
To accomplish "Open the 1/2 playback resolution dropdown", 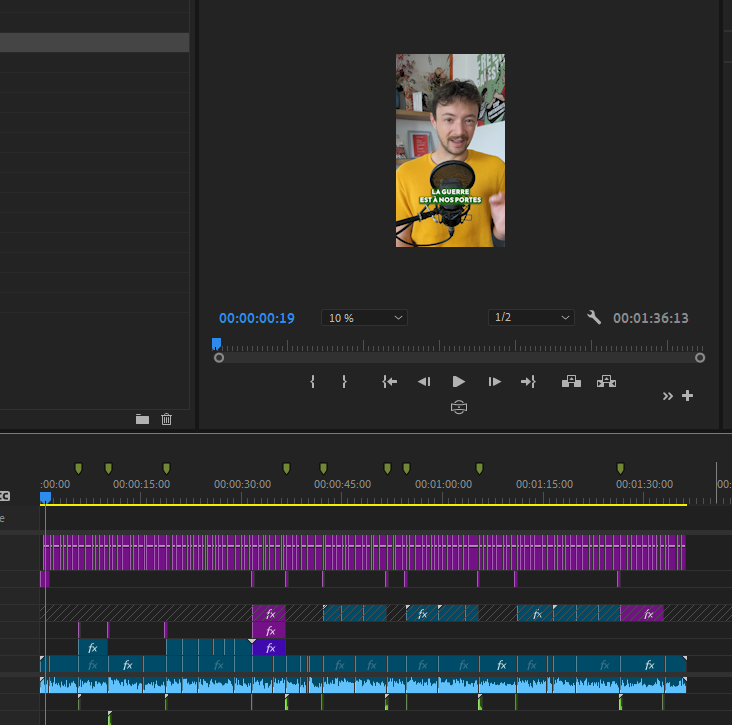I will [531, 317].
